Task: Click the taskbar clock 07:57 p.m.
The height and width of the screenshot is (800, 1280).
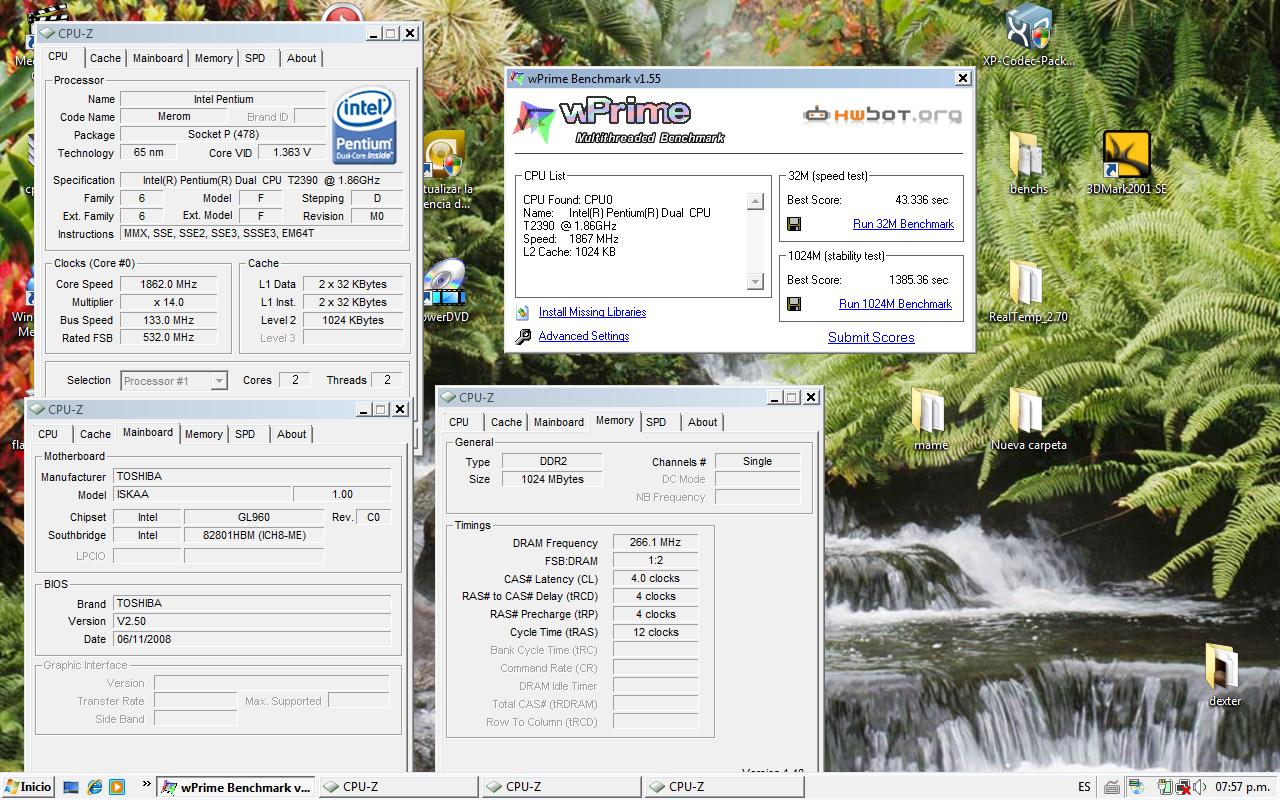Action: click(1242, 787)
